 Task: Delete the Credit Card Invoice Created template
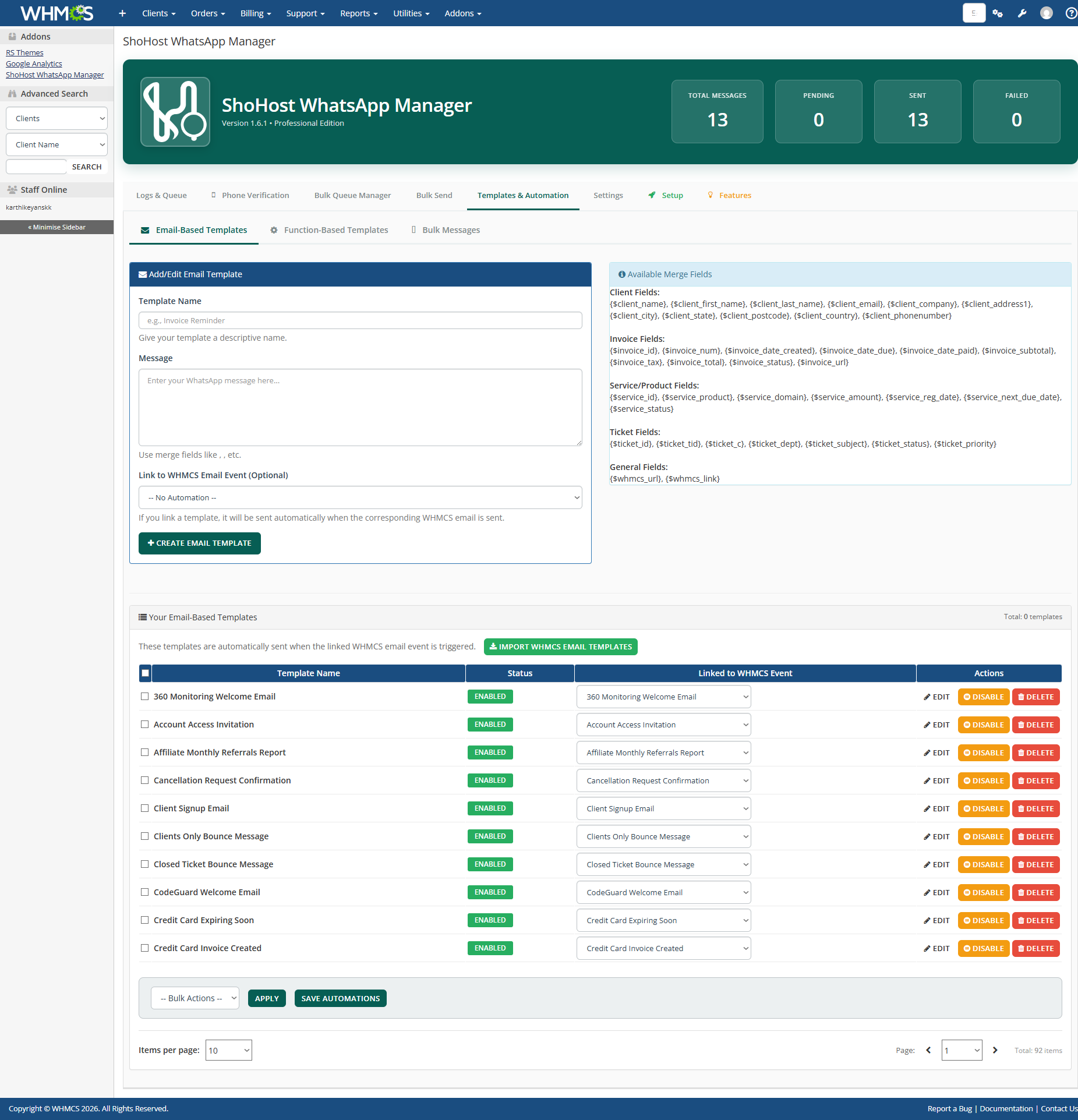(x=1035, y=948)
